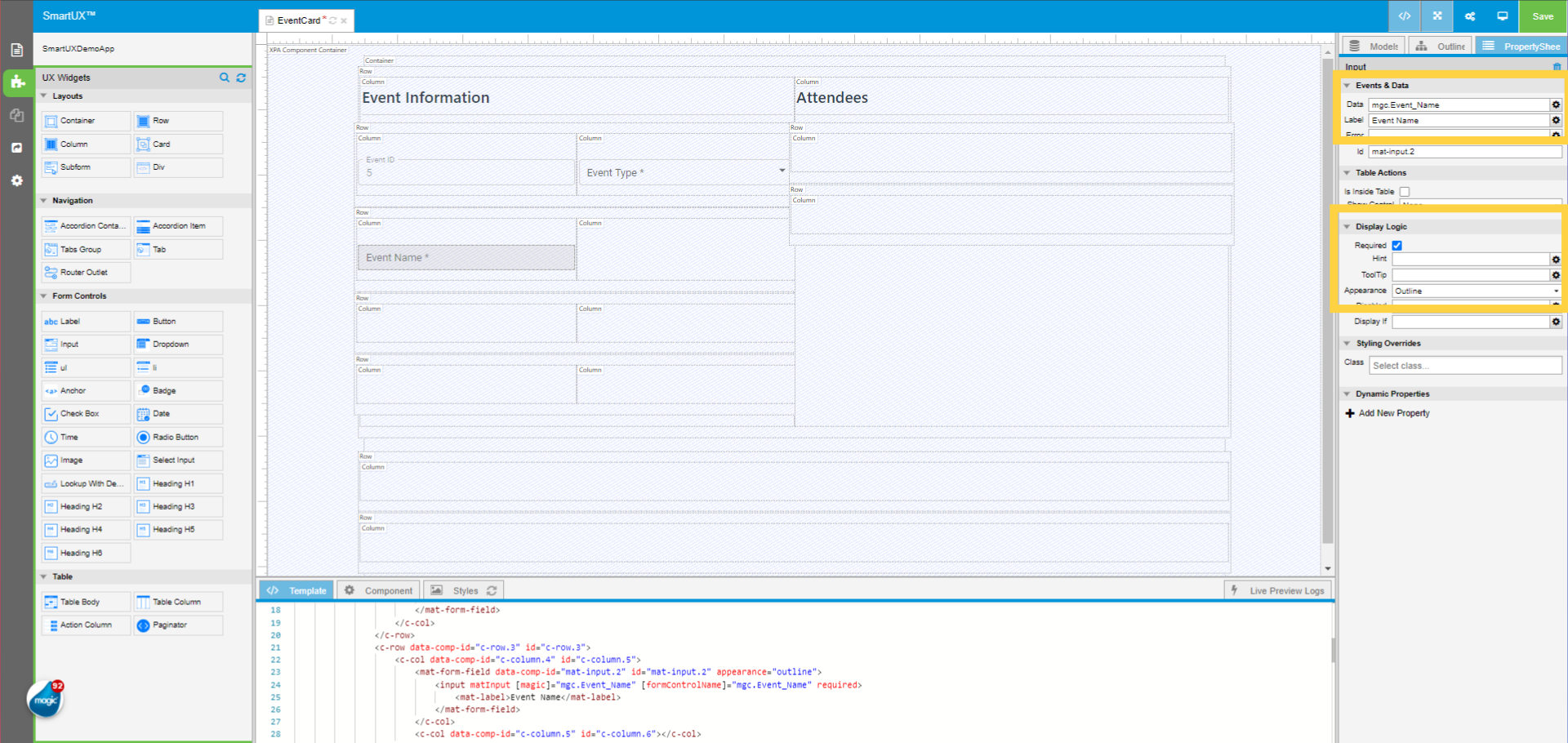Switch to the Outline tab

[x=1440, y=46]
